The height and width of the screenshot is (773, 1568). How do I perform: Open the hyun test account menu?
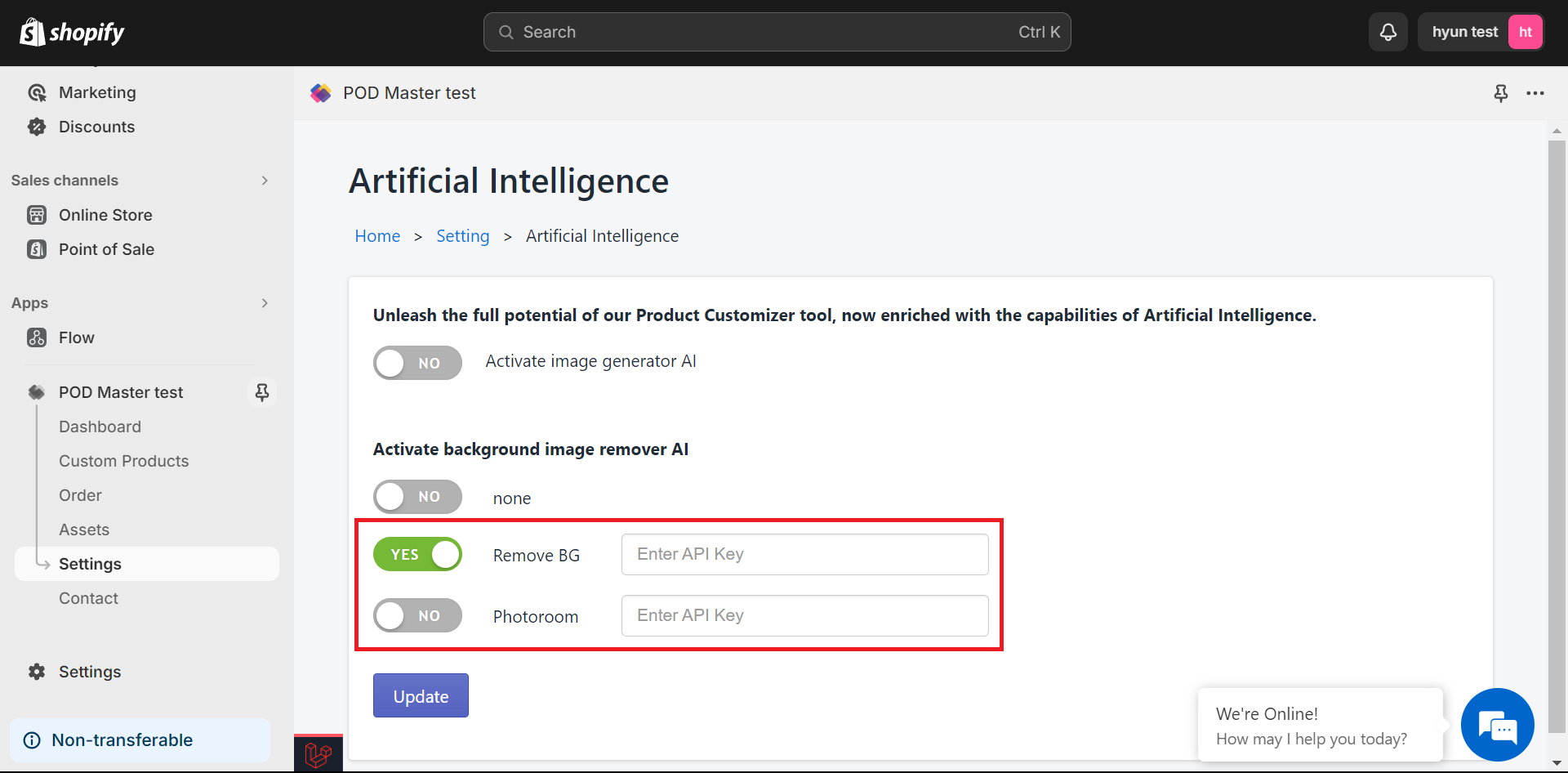(1480, 32)
